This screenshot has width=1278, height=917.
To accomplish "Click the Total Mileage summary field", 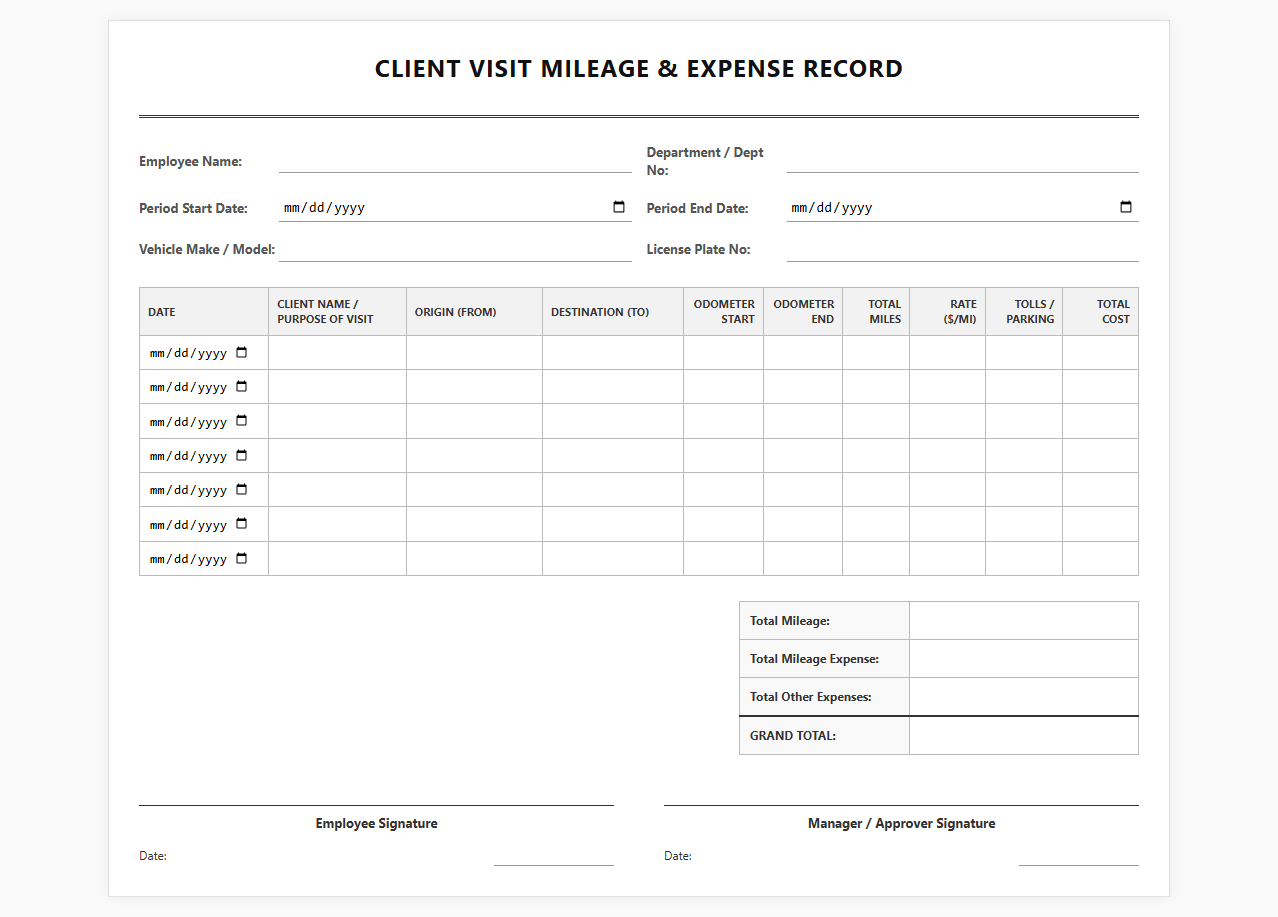I will pyautogui.click(x=1024, y=621).
